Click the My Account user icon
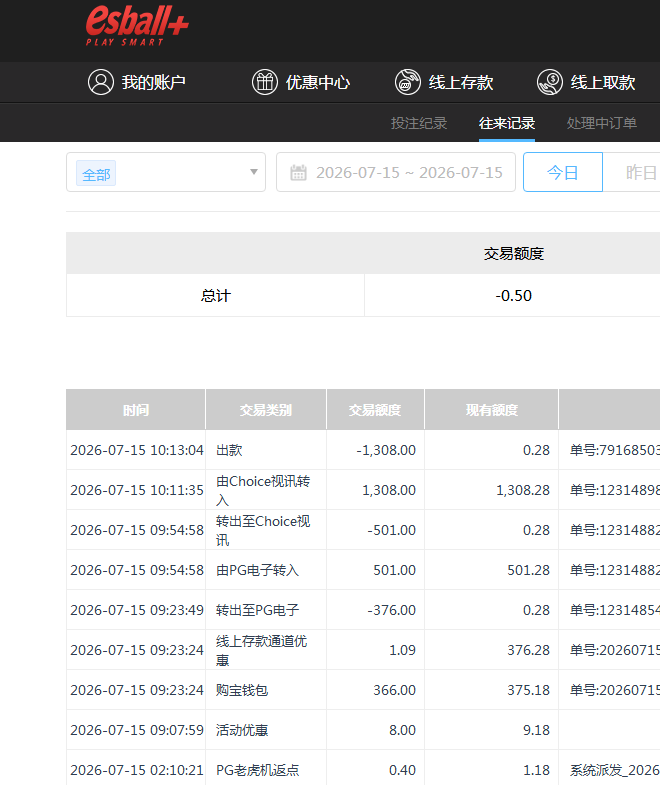Screen dimensions: 660x785 pos(101,82)
